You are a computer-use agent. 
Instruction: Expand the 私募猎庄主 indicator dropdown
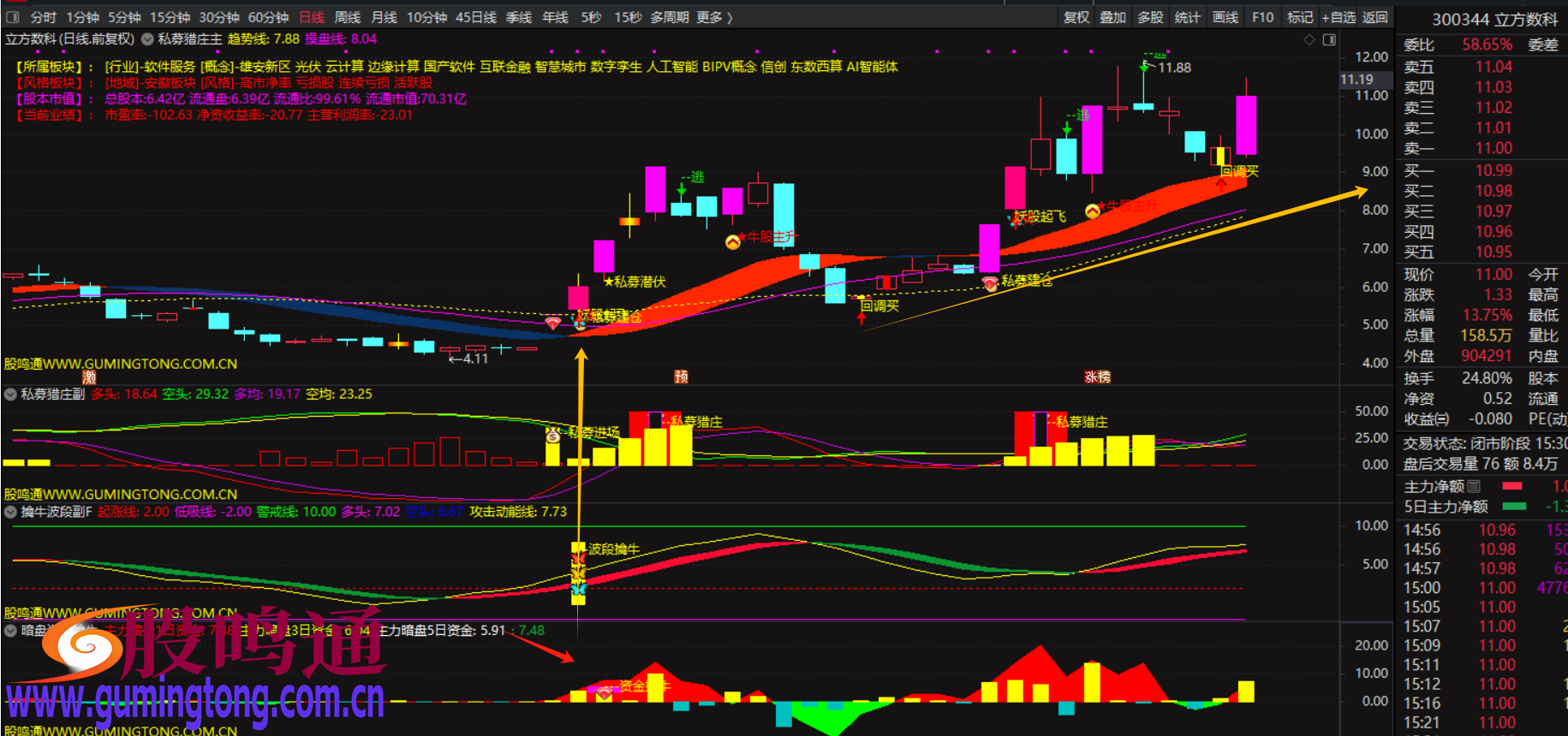[x=148, y=39]
